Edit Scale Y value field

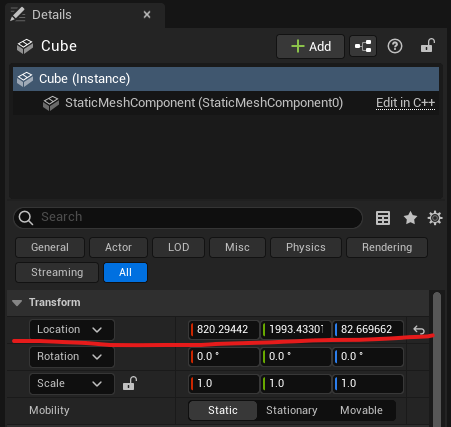[296, 384]
